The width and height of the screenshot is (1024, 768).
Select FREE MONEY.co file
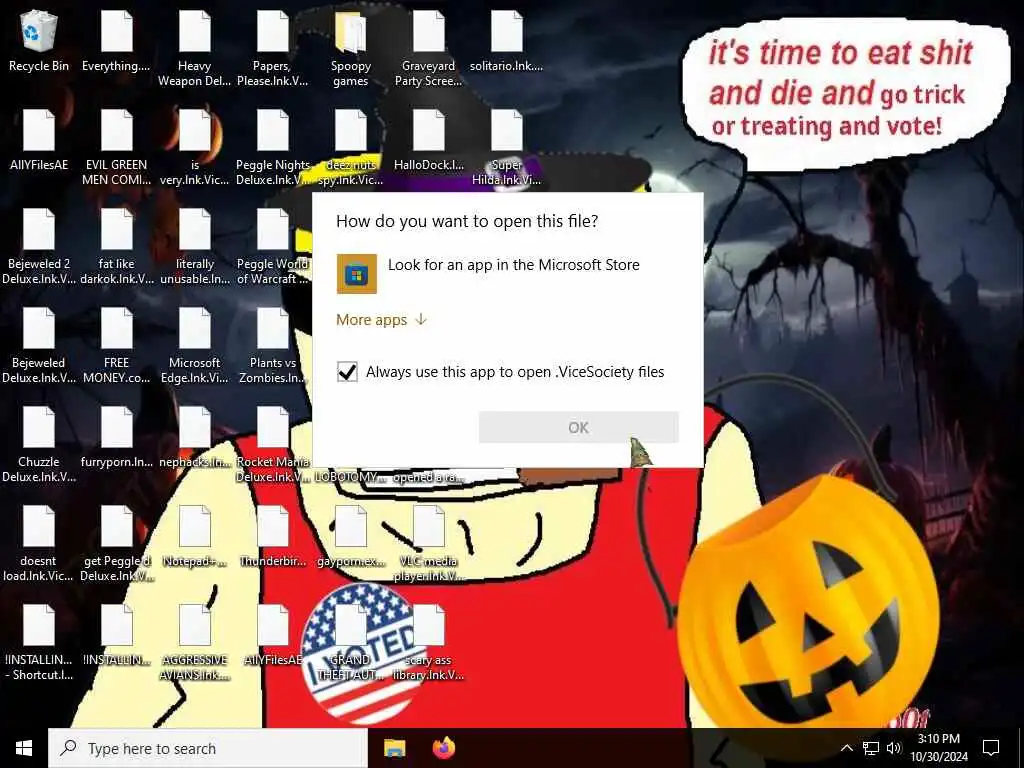116,346
